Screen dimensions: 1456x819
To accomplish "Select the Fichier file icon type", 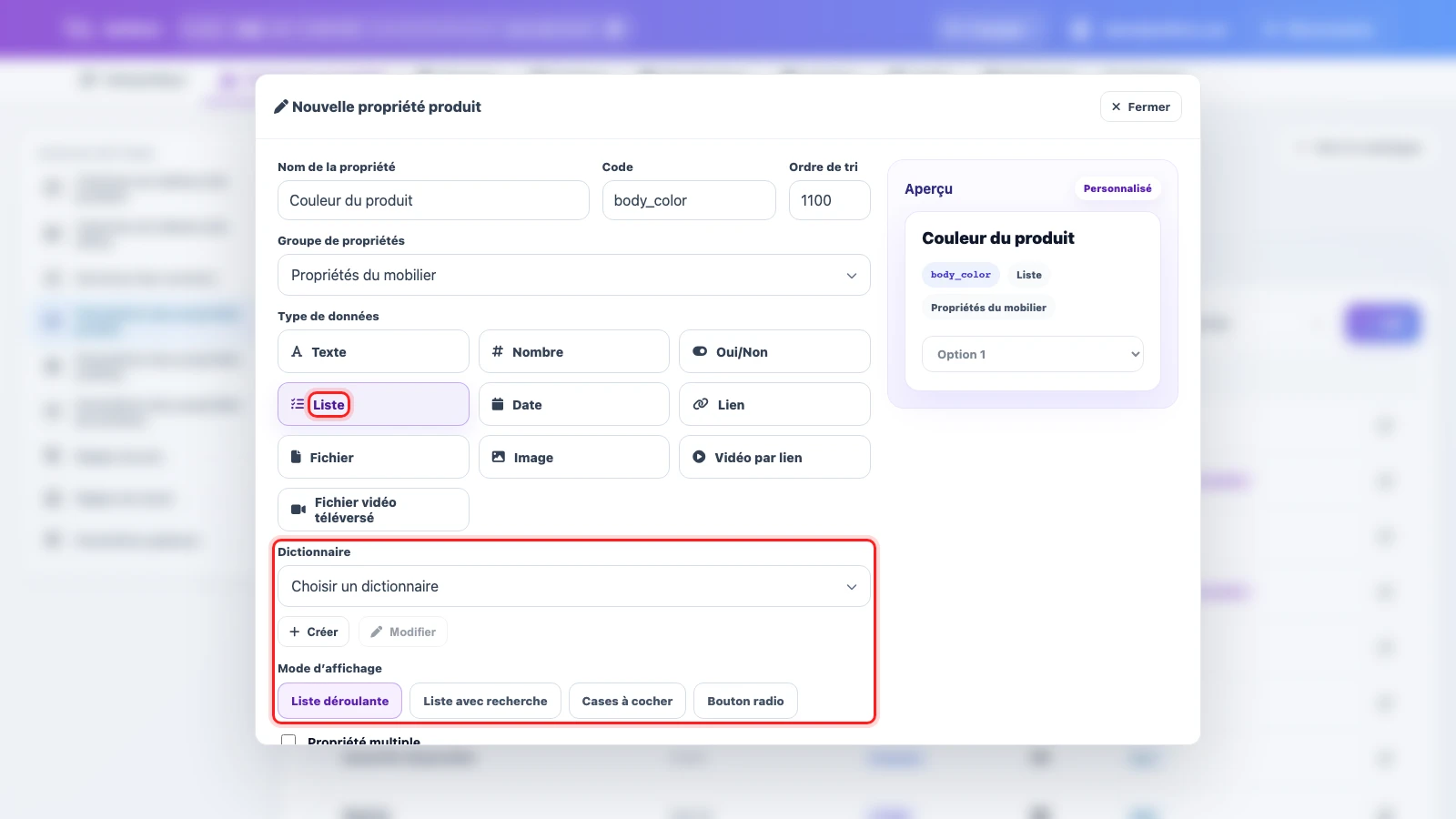I will [296, 457].
